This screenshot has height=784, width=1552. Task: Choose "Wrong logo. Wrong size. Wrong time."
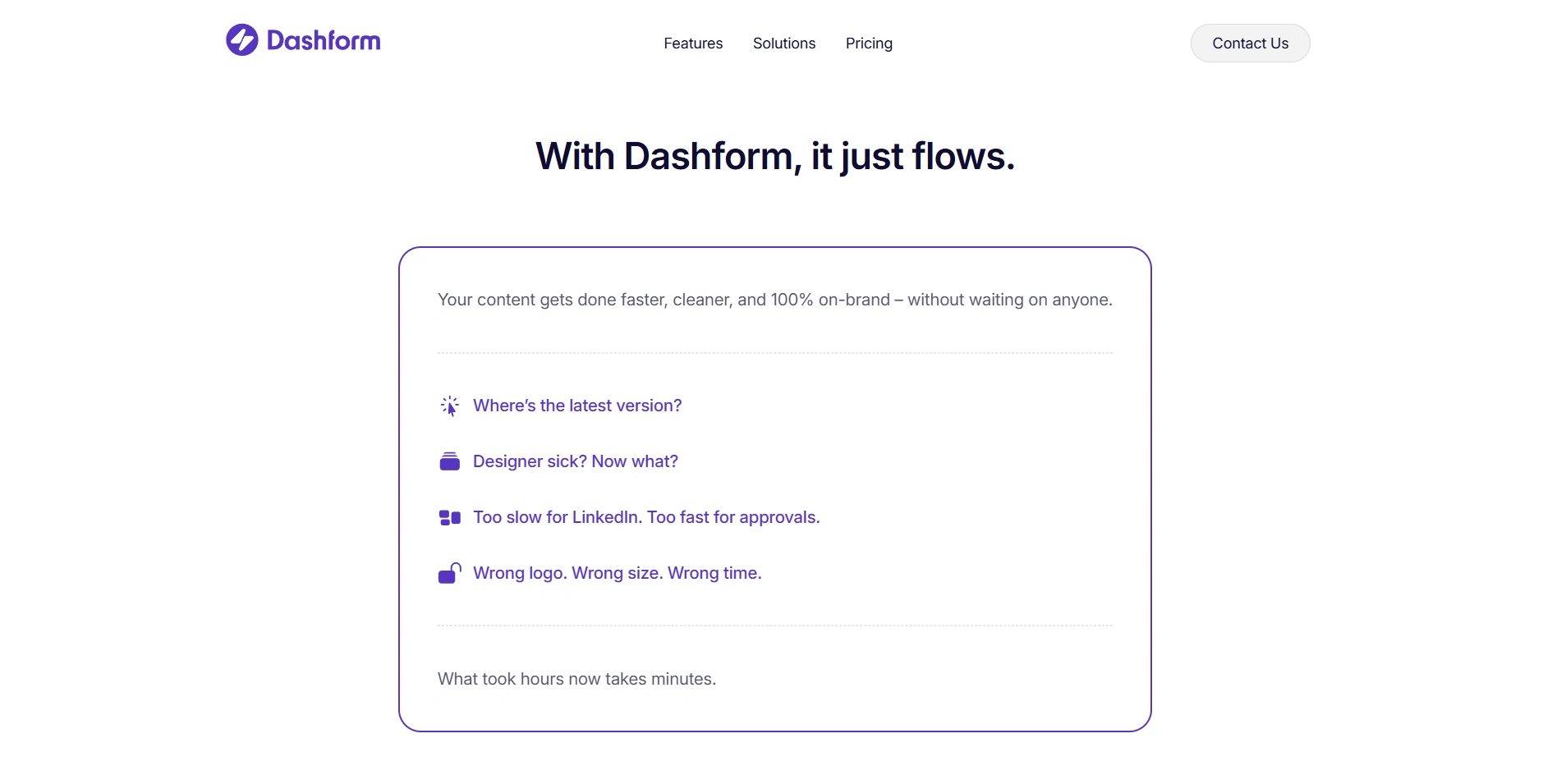[x=618, y=573]
